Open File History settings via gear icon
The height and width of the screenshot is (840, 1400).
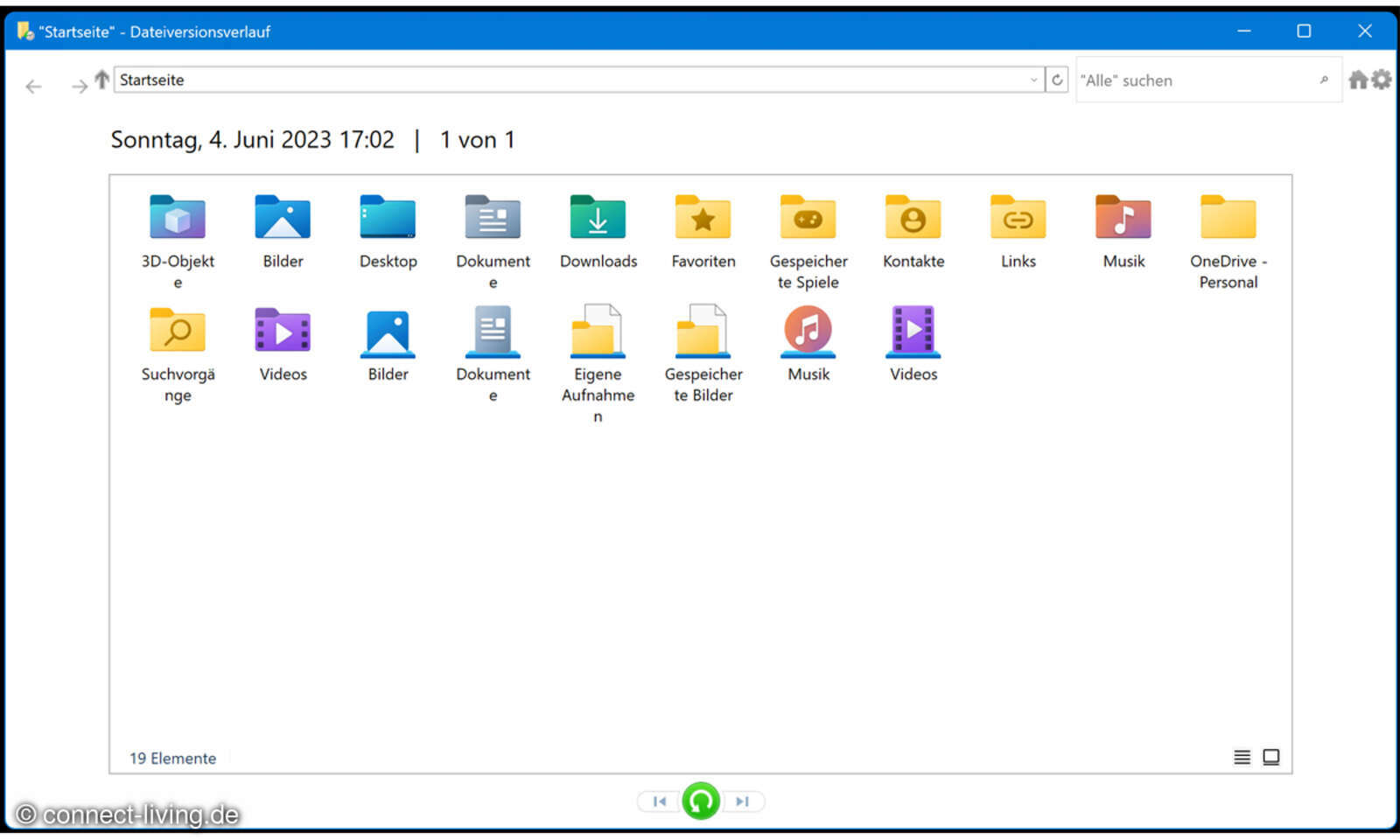coord(1382,80)
